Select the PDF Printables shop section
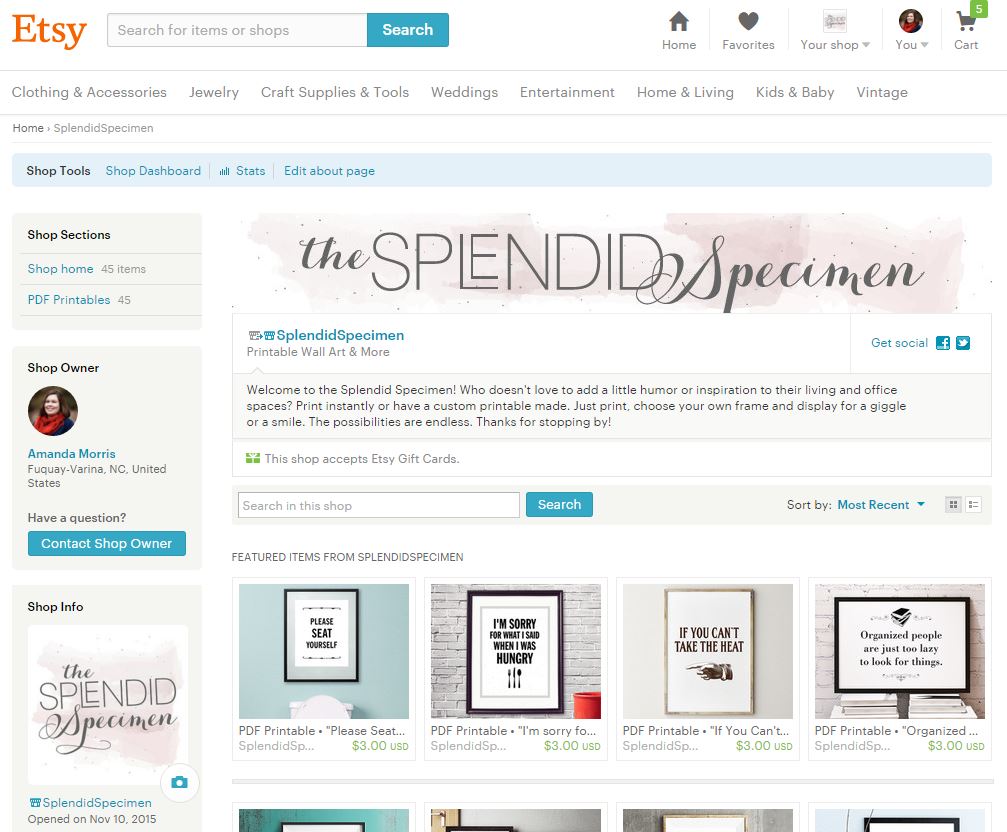The width and height of the screenshot is (1007, 832). click(x=69, y=300)
